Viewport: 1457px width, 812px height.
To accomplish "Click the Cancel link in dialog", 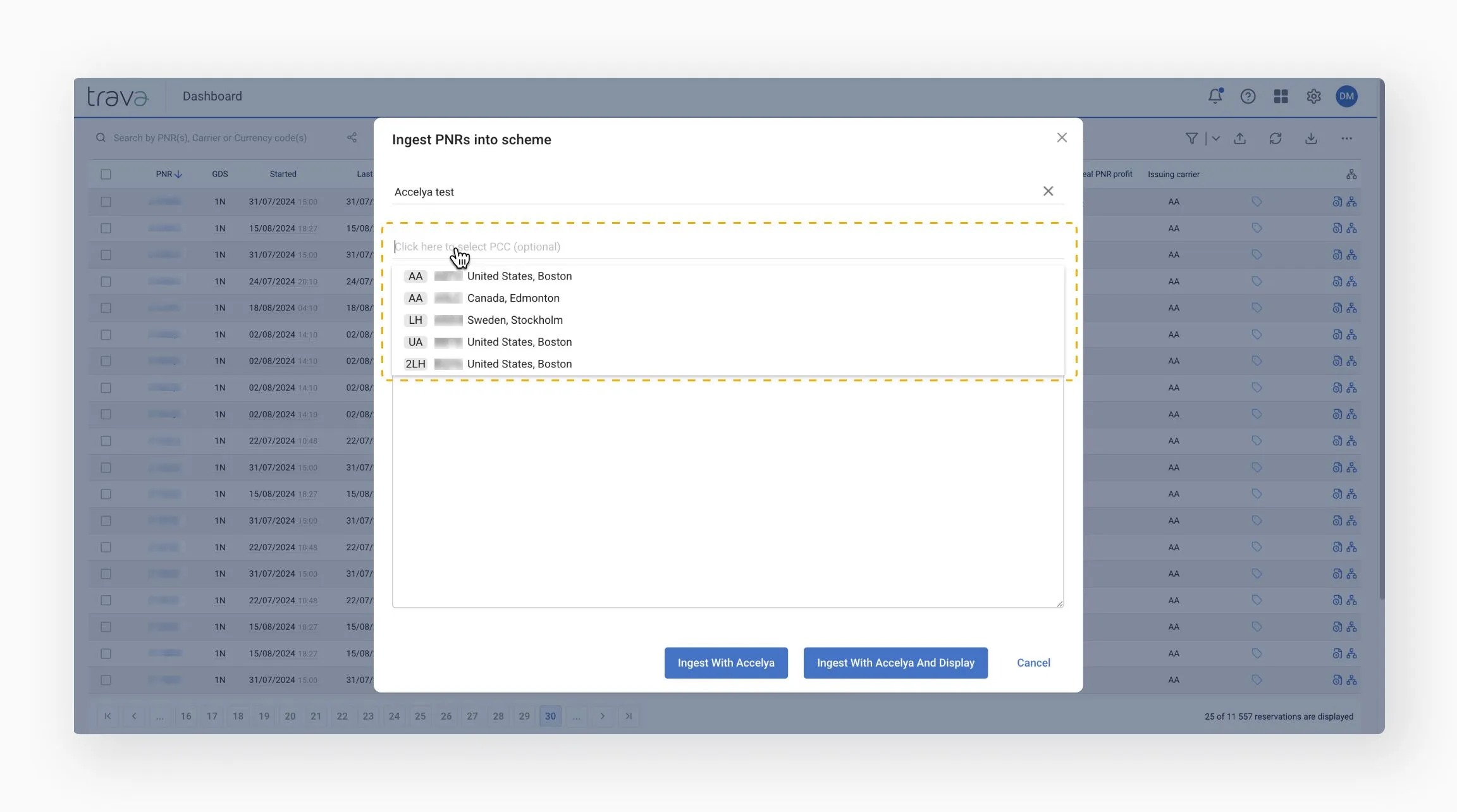I will (1033, 663).
